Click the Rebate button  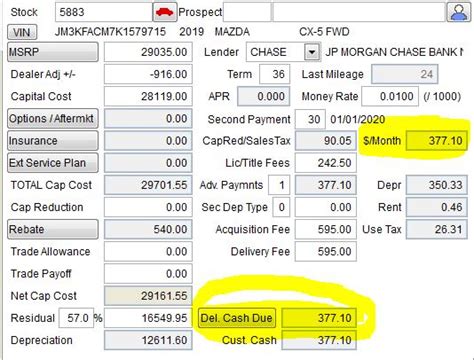tap(53, 229)
